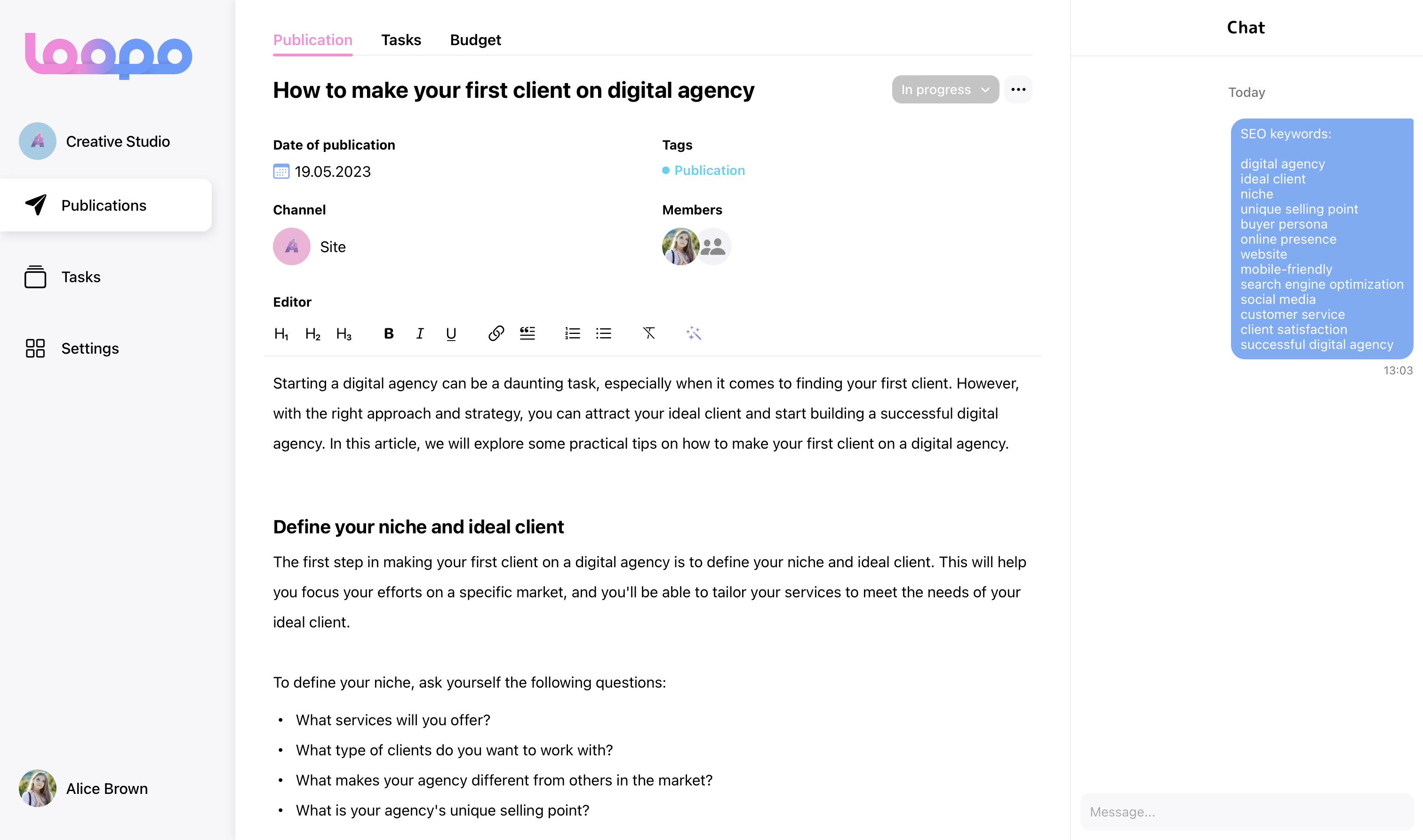Open the three-dot more options menu

(x=1018, y=89)
